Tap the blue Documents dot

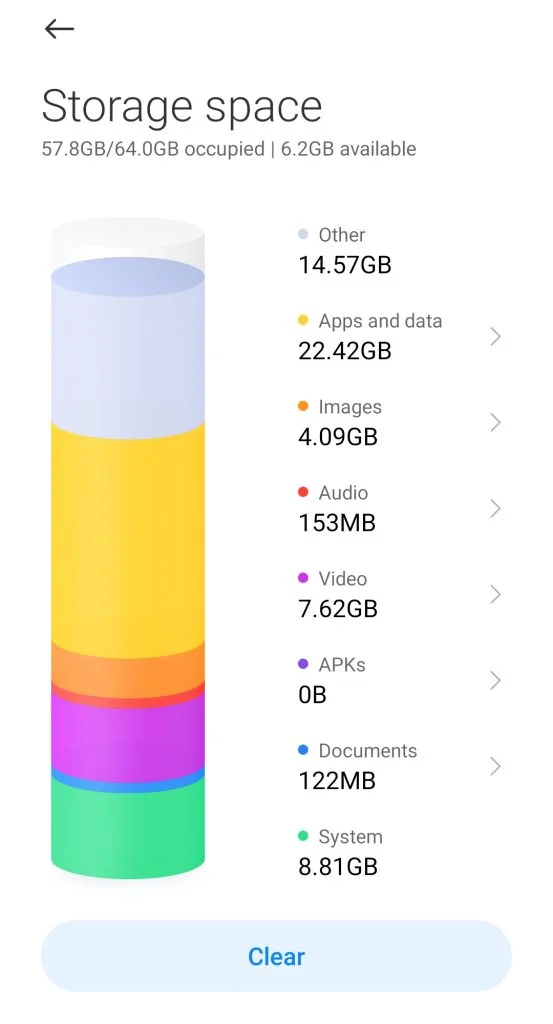pos(303,750)
